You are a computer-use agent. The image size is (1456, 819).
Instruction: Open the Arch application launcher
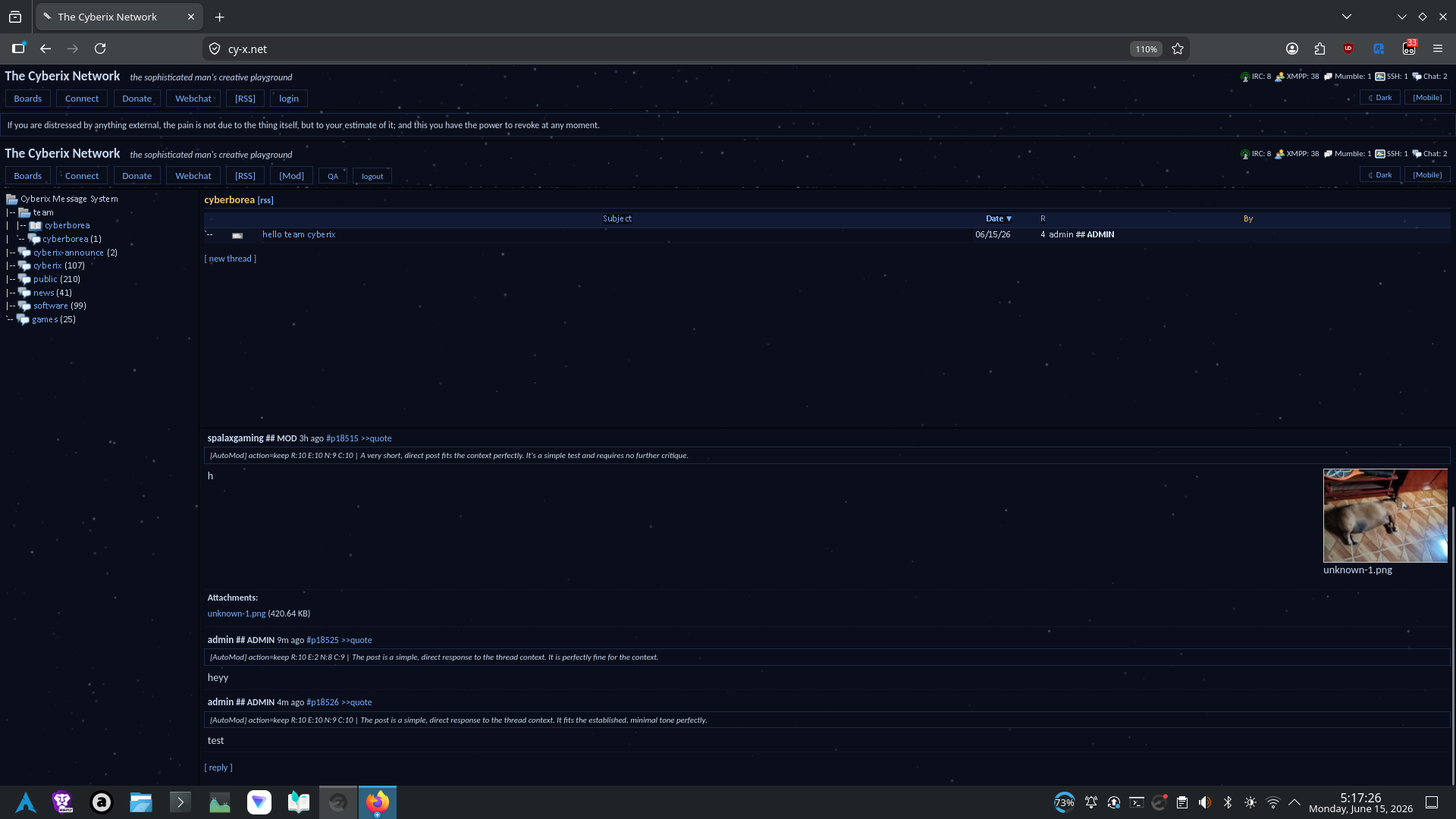[x=26, y=802]
